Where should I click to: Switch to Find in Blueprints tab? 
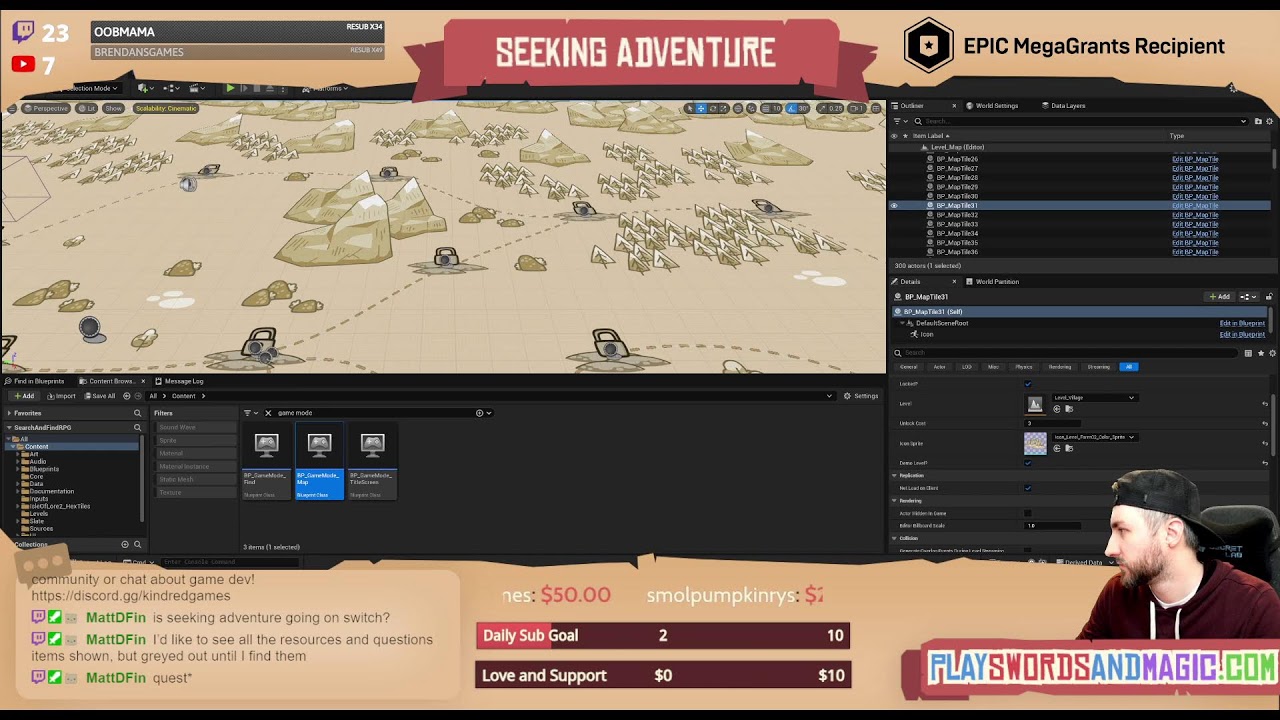pos(35,381)
